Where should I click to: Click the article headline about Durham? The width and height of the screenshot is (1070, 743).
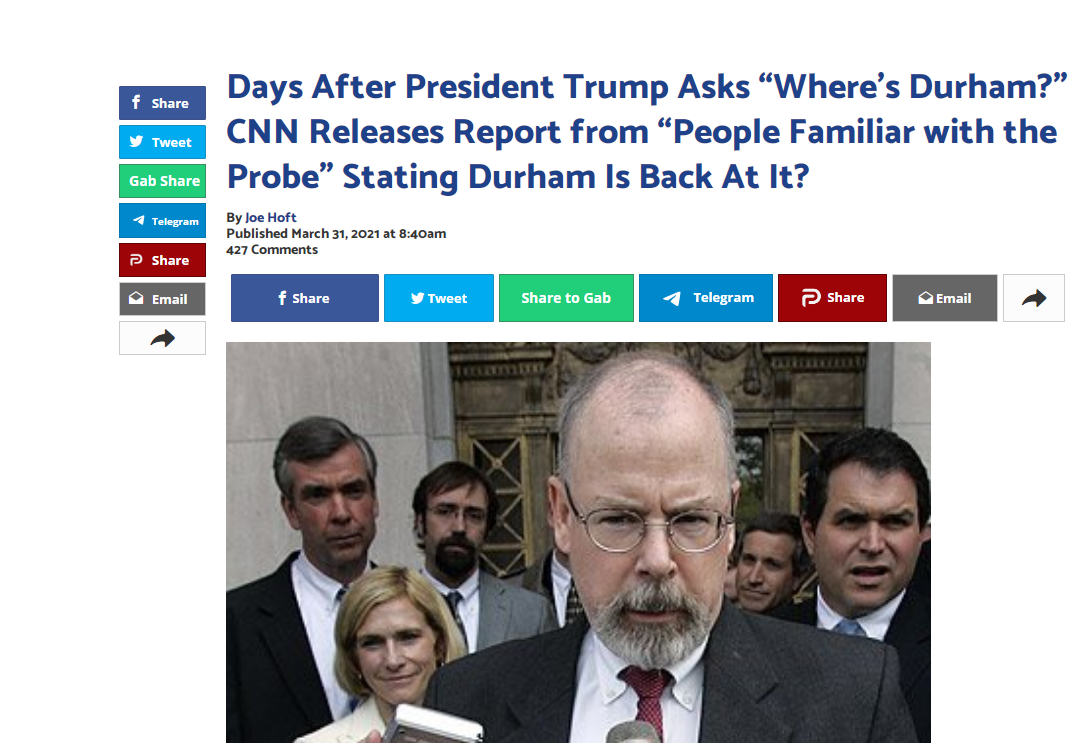tap(646, 132)
